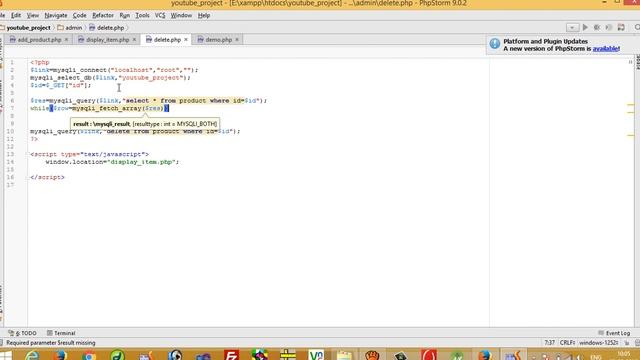Open the yellow sticky notes taskbar icon
The image size is (640, 360).
344,355
